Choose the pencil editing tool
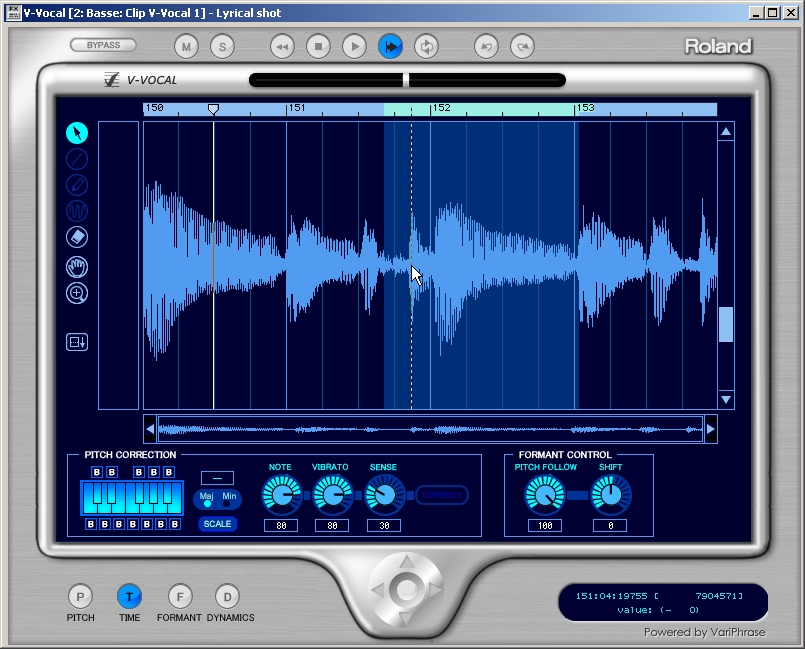The image size is (805, 649). pyautogui.click(x=75, y=185)
